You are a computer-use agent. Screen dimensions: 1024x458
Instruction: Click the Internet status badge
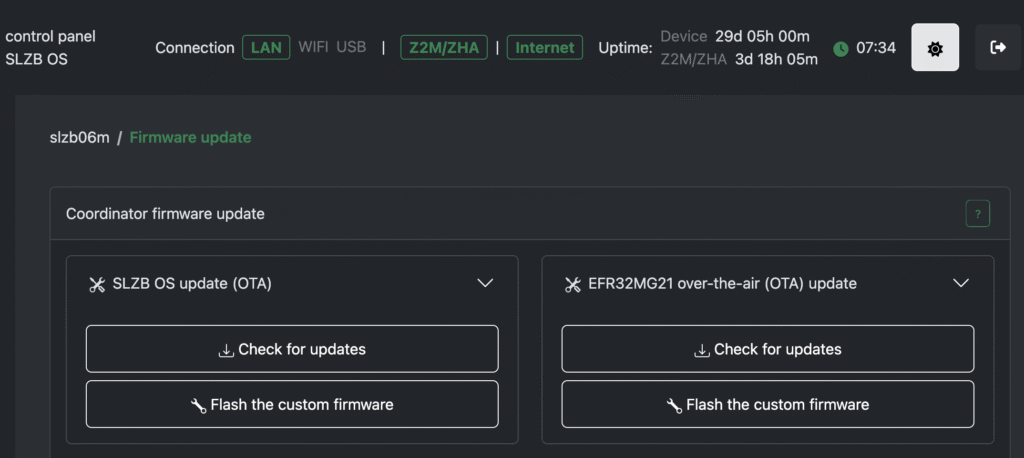tap(545, 47)
